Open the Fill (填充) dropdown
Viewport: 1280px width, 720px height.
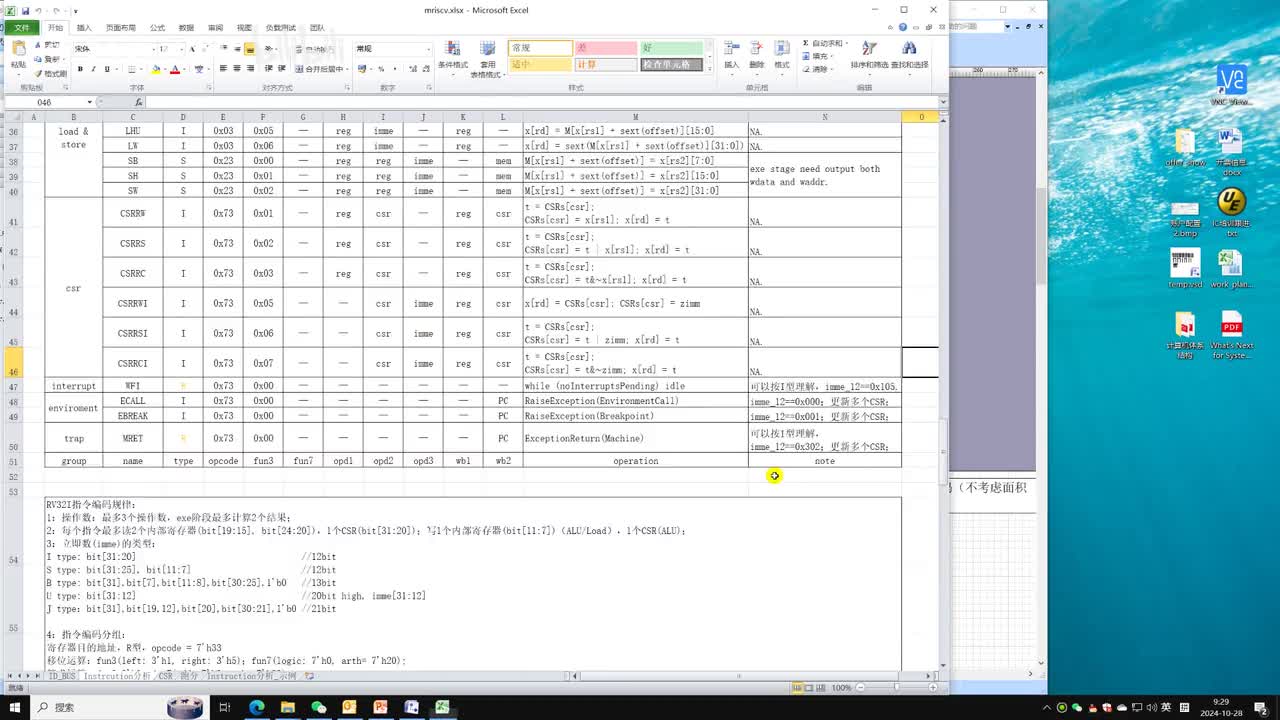pos(818,57)
